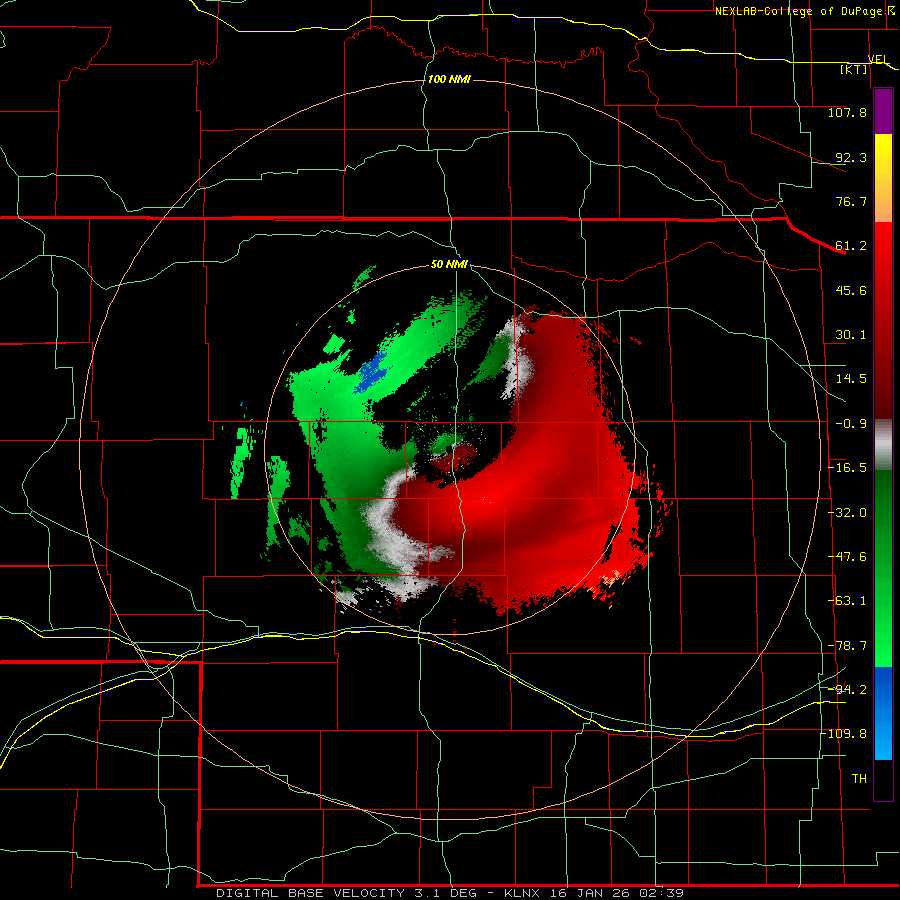Select the -32.0 scale value

pyautogui.click(x=847, y=513)
